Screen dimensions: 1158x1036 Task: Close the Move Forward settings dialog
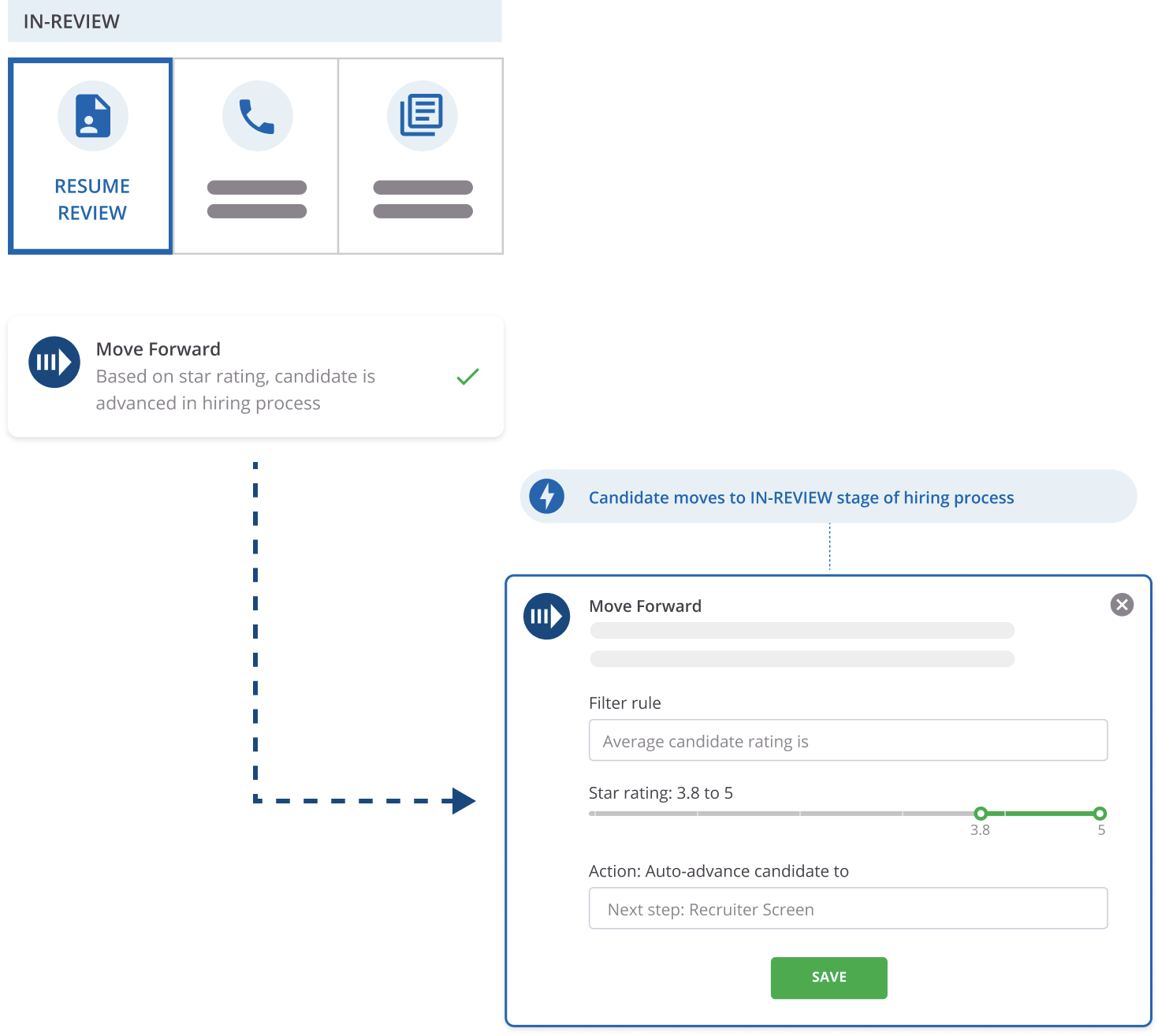1122,605
